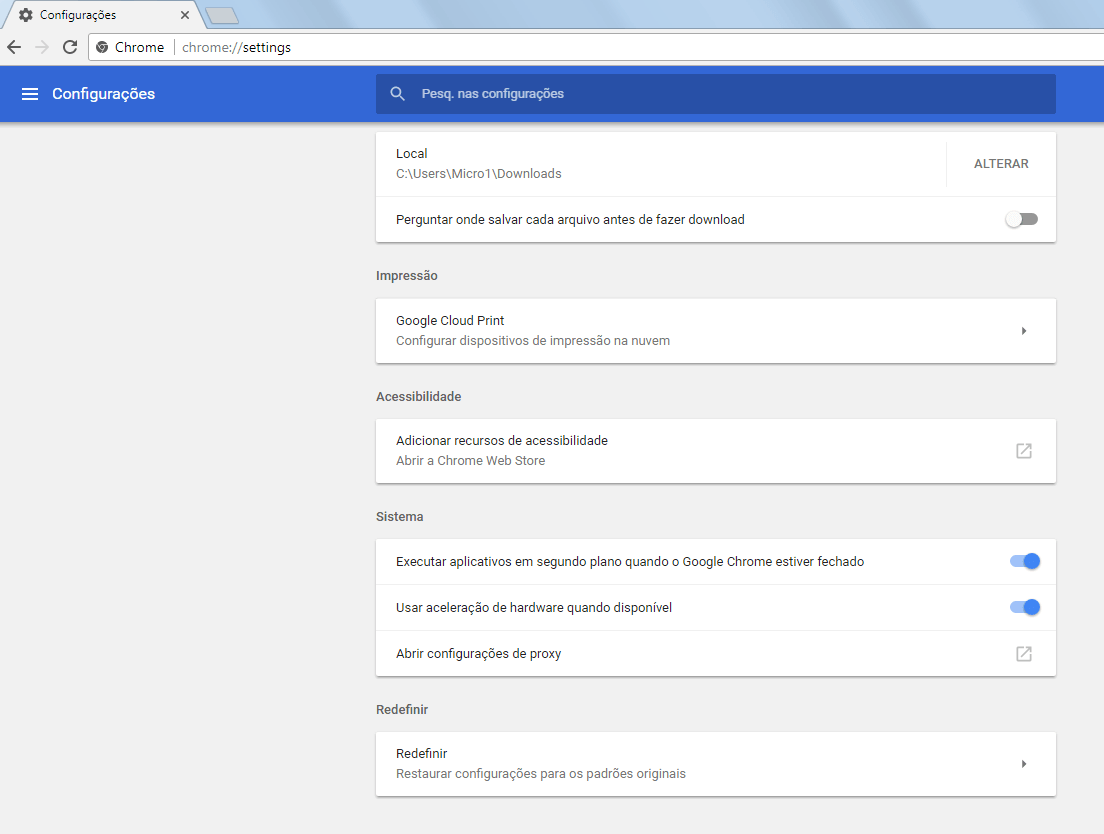Open external link icon for proxy settings
The width and height of the screenshot is (1104, 834).
(x=1024, y=654)
